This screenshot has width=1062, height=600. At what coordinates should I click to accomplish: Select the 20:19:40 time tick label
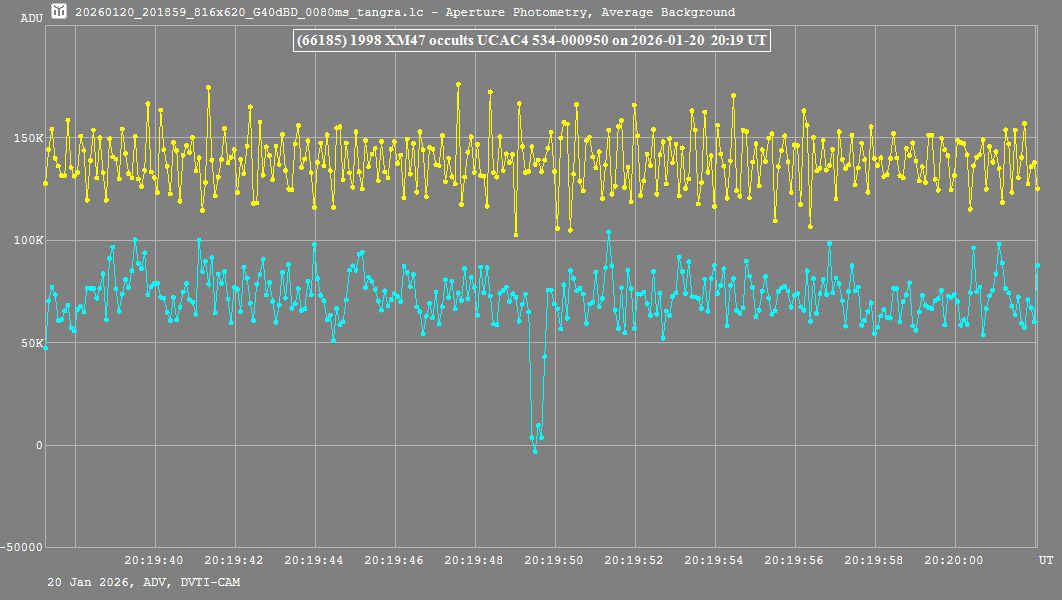point(154,561)
